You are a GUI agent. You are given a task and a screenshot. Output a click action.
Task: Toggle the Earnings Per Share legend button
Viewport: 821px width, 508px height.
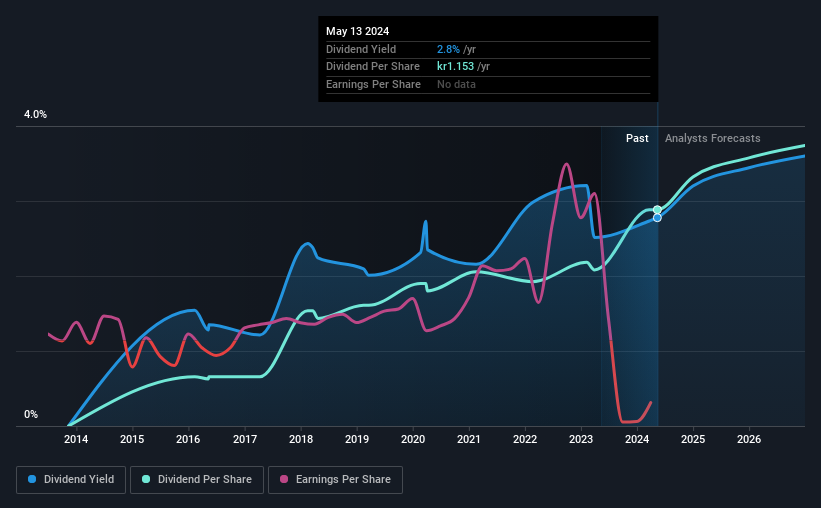[335, 480]
